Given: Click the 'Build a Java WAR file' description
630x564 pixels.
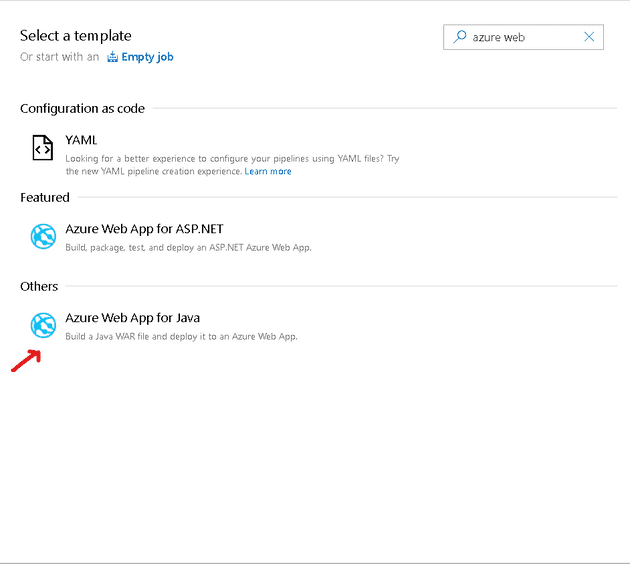Looking at the screenshot, I should tap(182, 337).
